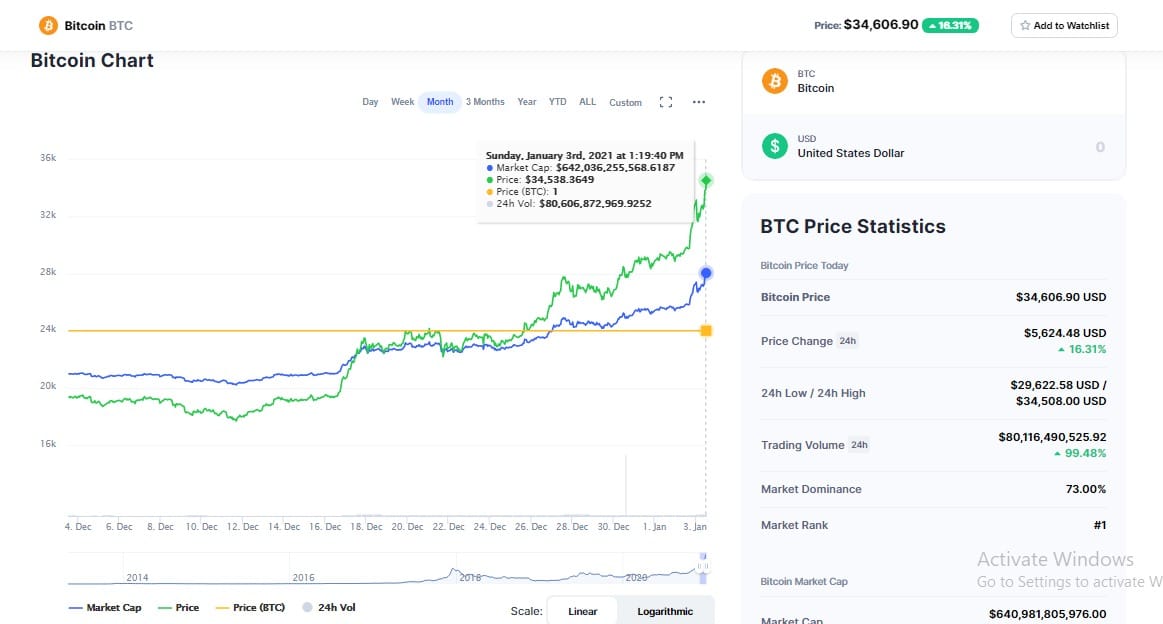Image resolution: width=1163 pixels, height=624 pixels.
Task: Click the green price point marker
Action: pos(706,180)
